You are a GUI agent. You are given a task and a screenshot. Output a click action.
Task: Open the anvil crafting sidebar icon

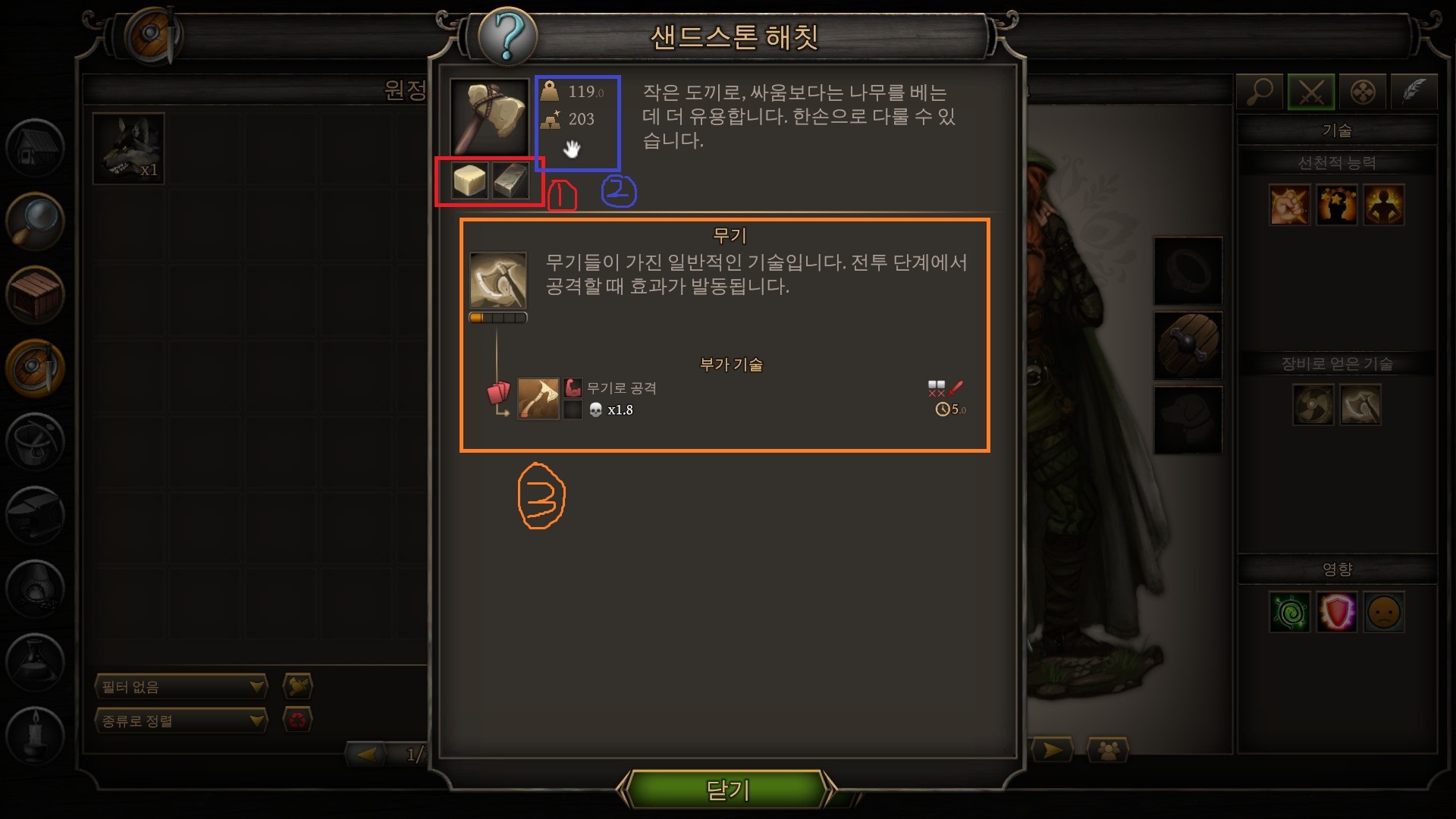click(x=35, y=514)
